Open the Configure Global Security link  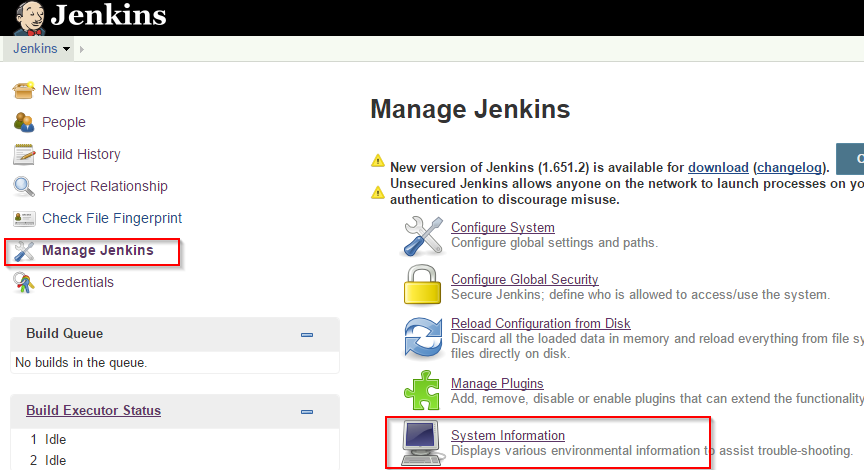[x=525, y=279]
